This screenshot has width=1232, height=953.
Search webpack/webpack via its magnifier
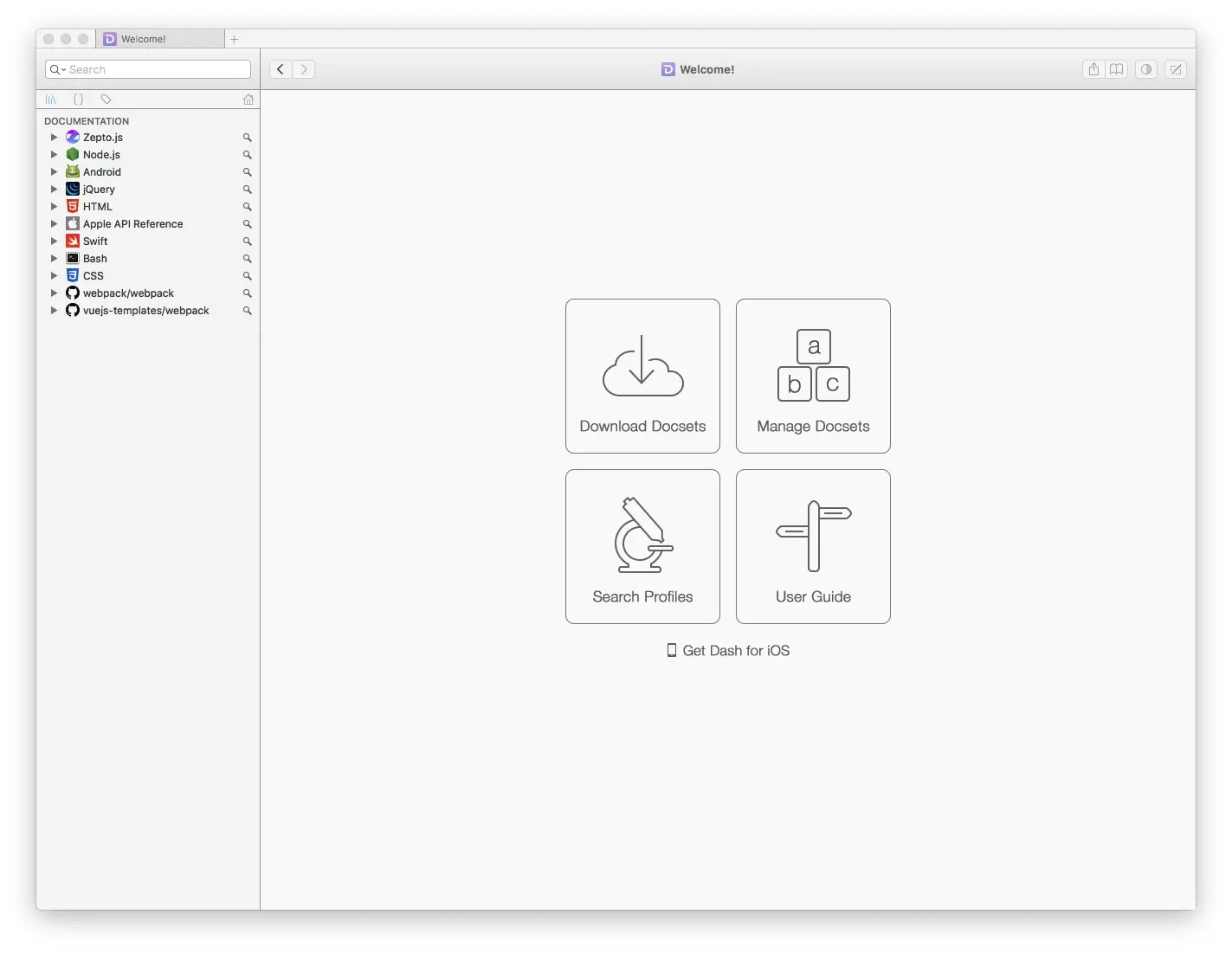247,293
